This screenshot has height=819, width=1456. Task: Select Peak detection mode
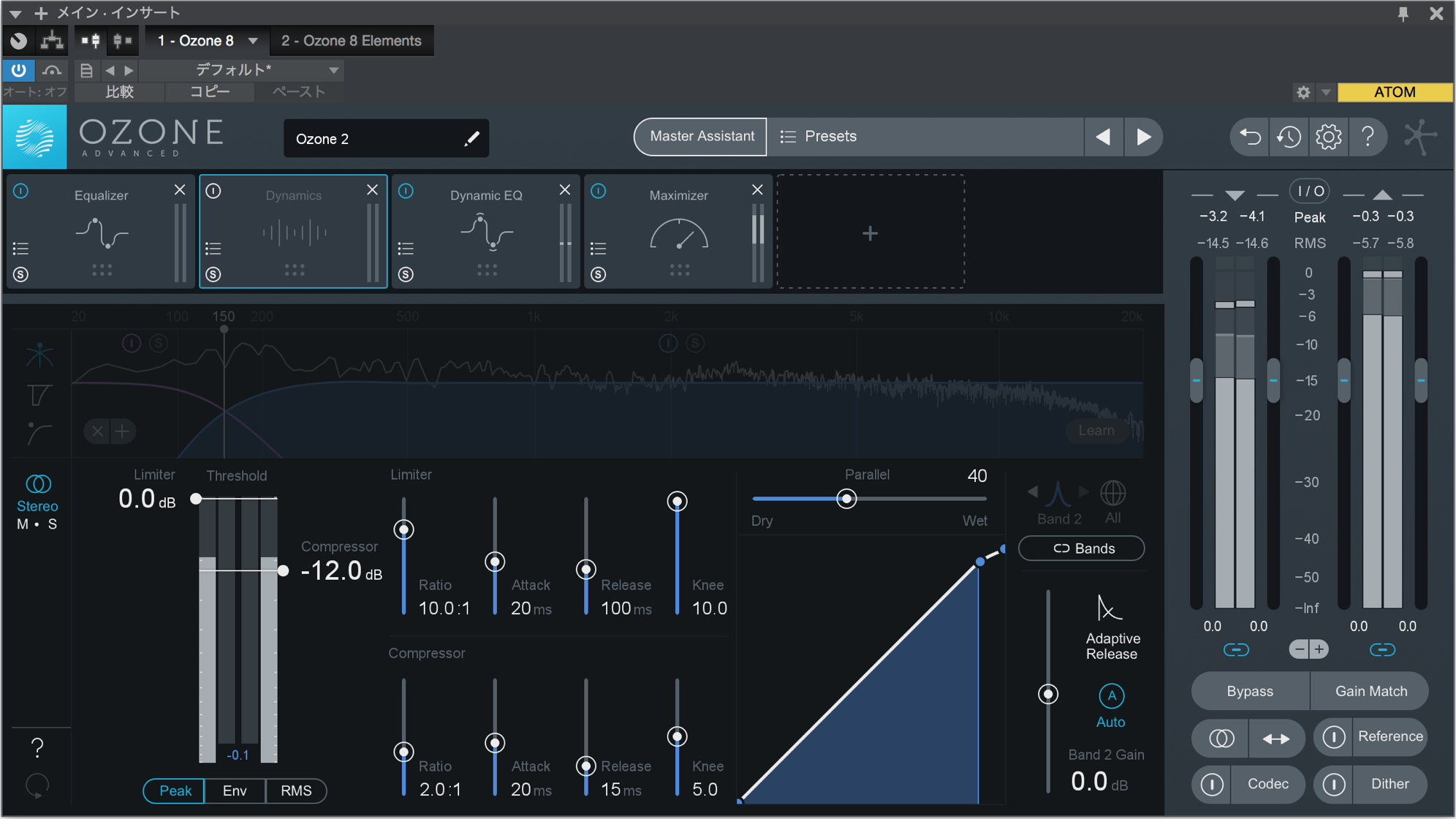tap(175, 790)
